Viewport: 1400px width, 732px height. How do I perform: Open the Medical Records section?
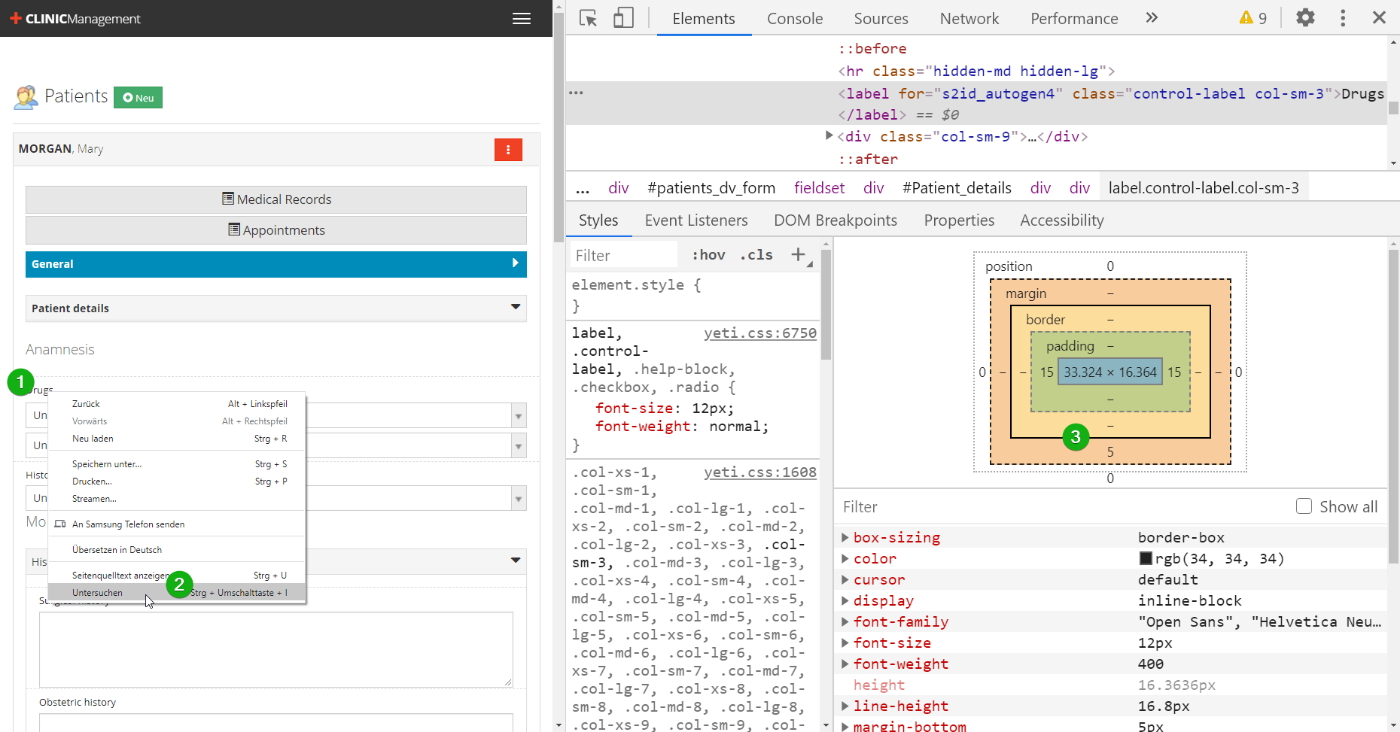click(x=276, y=199)
